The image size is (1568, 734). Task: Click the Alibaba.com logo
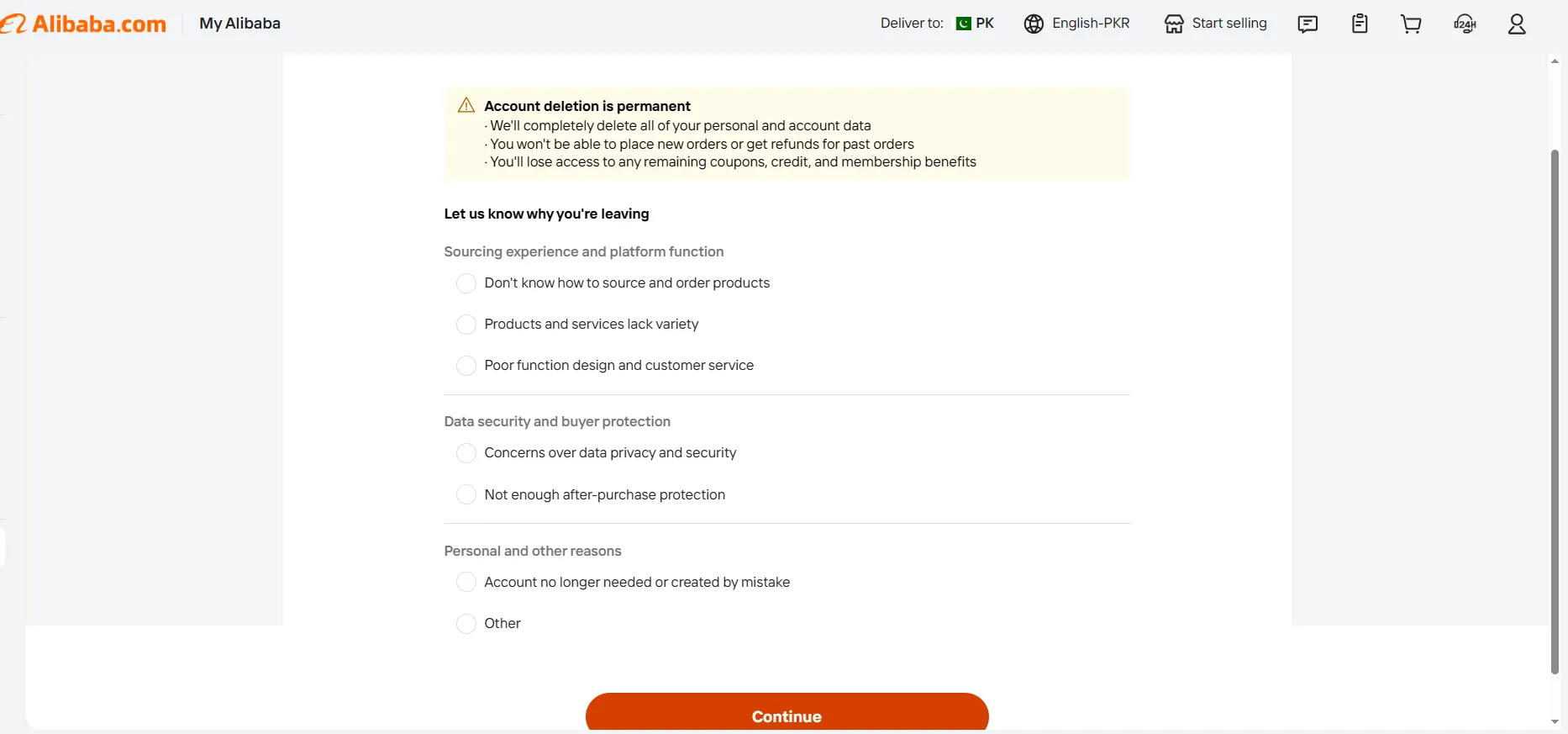click(x=84, y=23)
